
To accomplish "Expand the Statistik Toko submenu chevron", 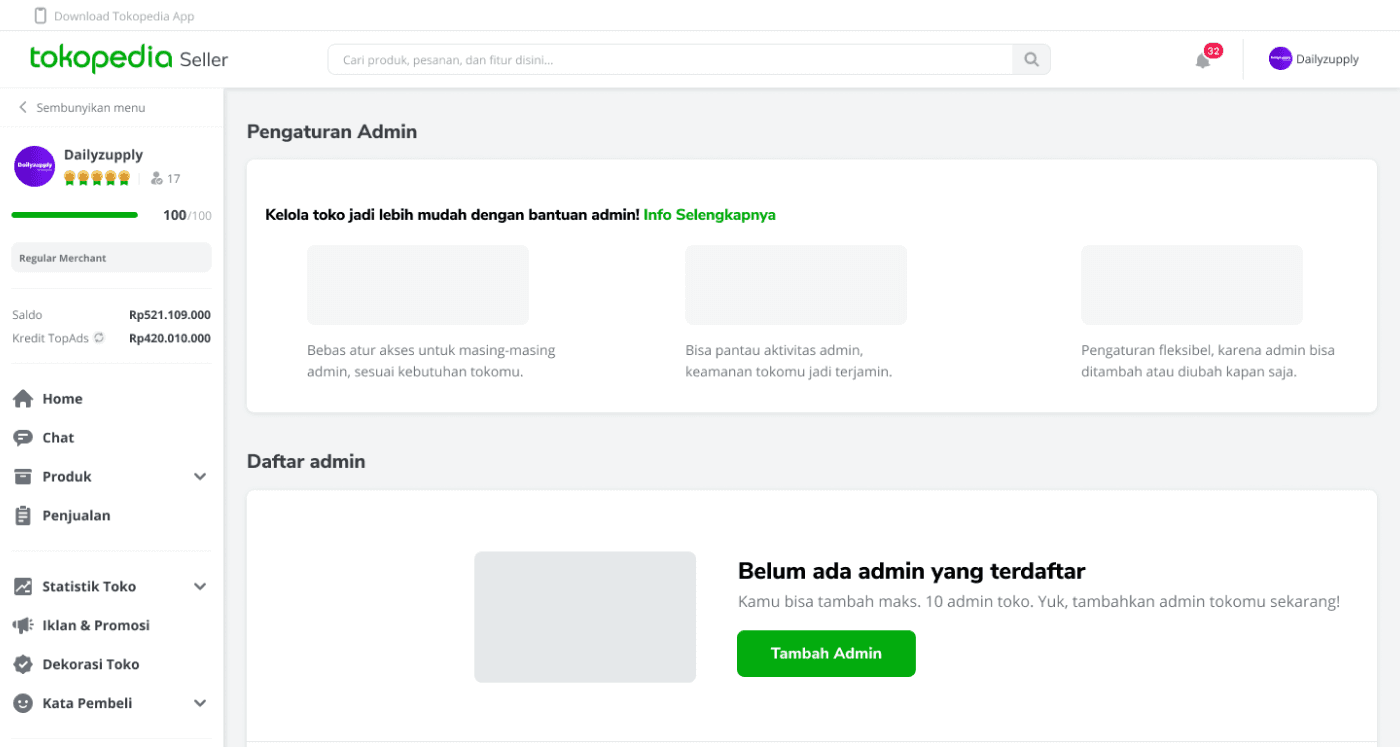I will pyautogui.click(x=200, y=587).
